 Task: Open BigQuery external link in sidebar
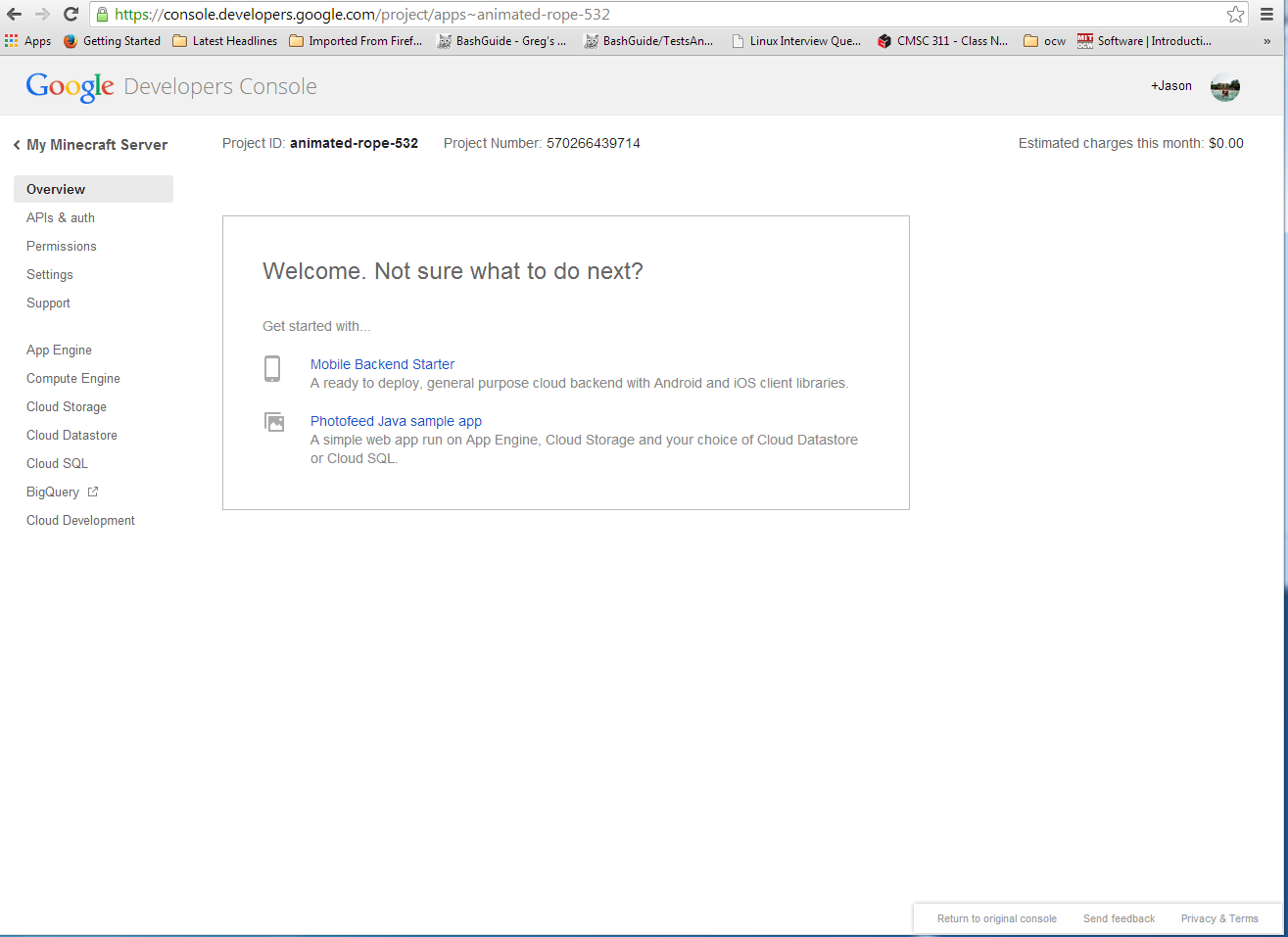[x=63, y=492]
